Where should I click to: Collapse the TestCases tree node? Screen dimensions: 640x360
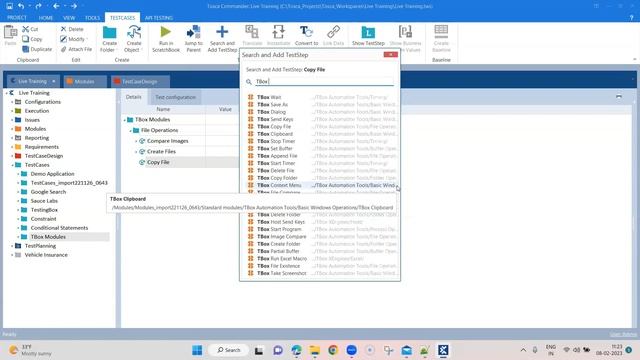(12, 165)
